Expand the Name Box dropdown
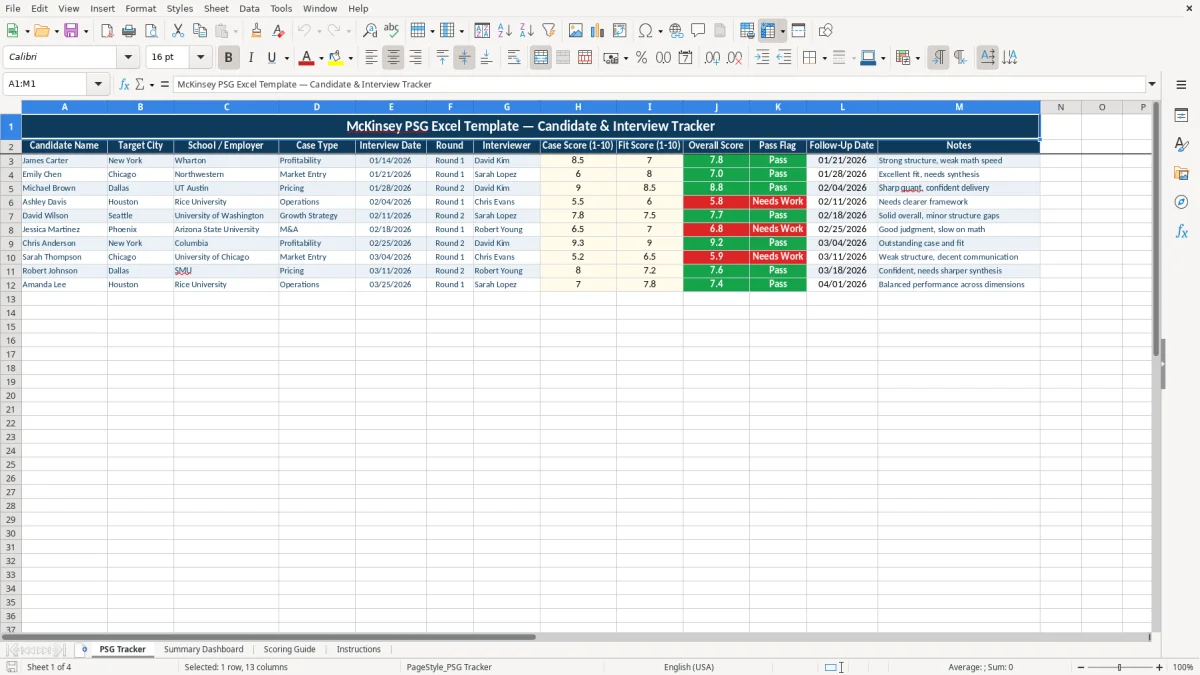The height and width of the screenshot is (675, 1200). coord(98,84)
